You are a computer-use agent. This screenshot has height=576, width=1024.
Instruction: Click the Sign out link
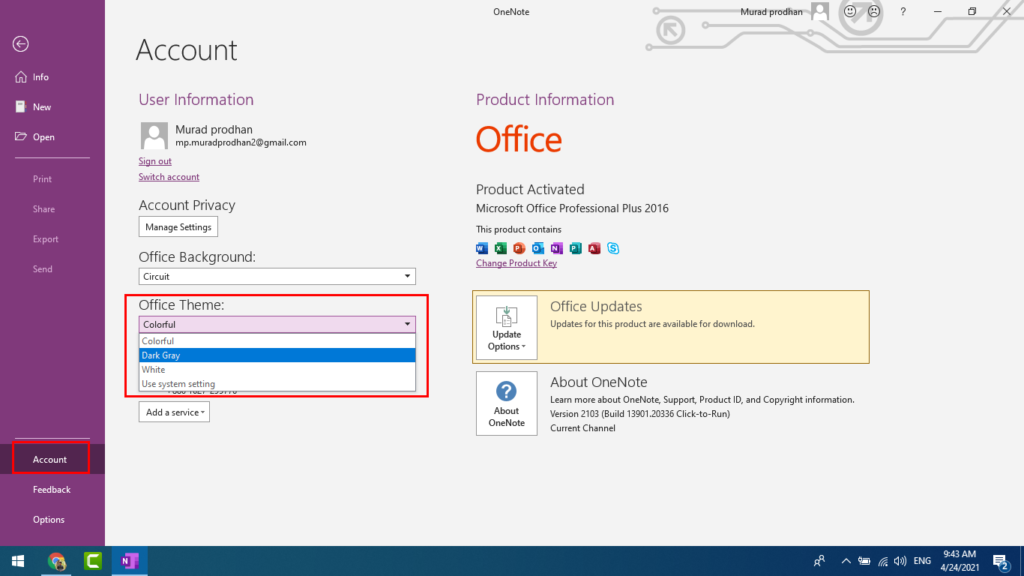click(155, 161)
